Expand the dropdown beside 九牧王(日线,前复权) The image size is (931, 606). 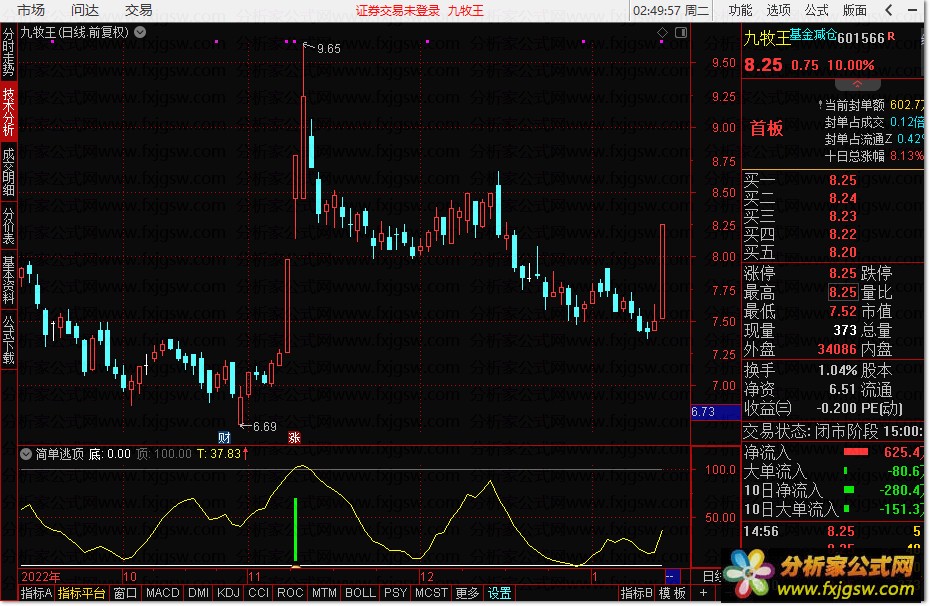click(x=140, y=32)
